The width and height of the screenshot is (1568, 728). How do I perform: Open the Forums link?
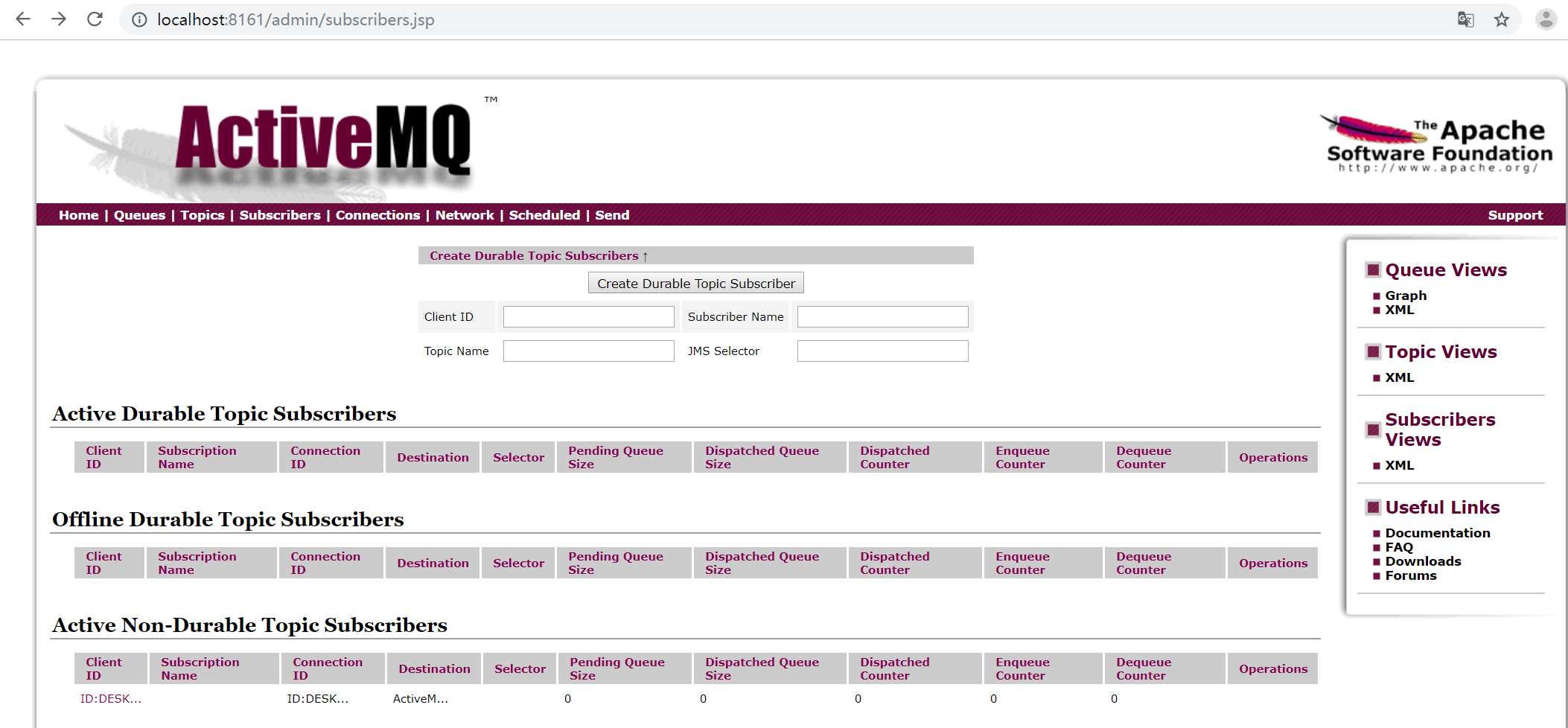point(1411,575)
